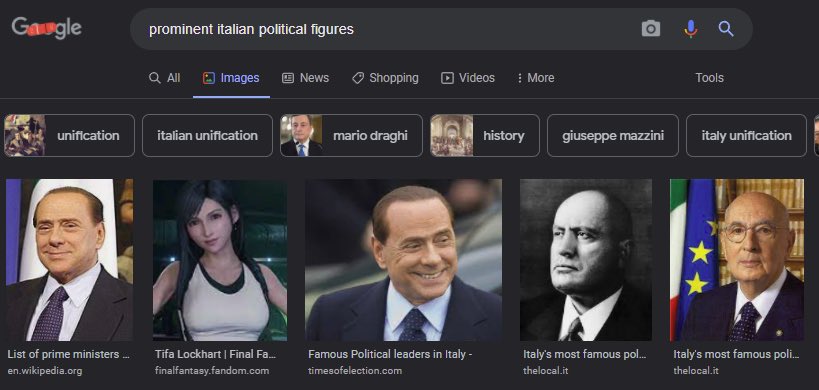Select the Images tab
The image size is (819, 390).
tap(231, 78)
